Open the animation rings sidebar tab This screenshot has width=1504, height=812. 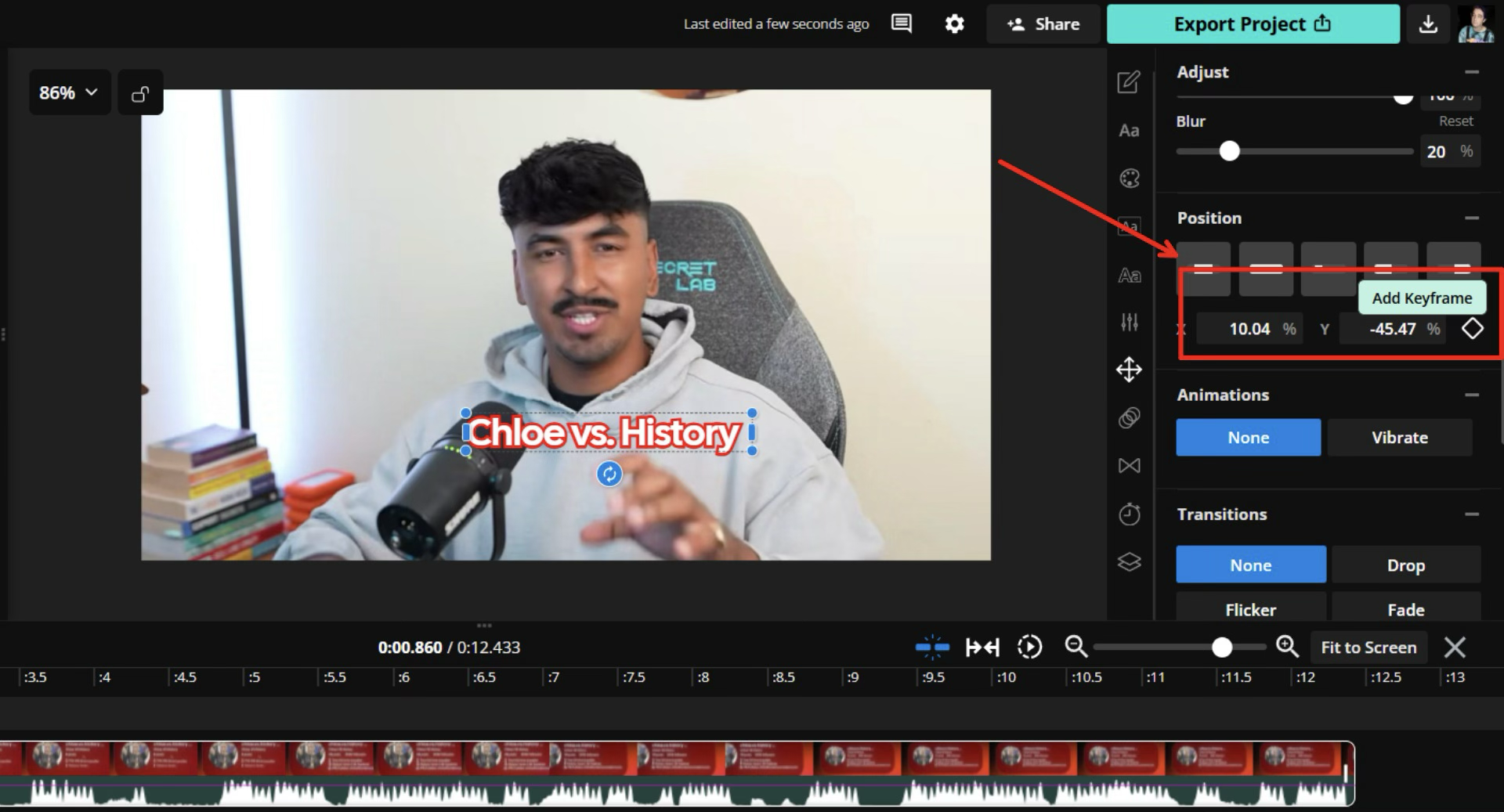coord(1129,417)
